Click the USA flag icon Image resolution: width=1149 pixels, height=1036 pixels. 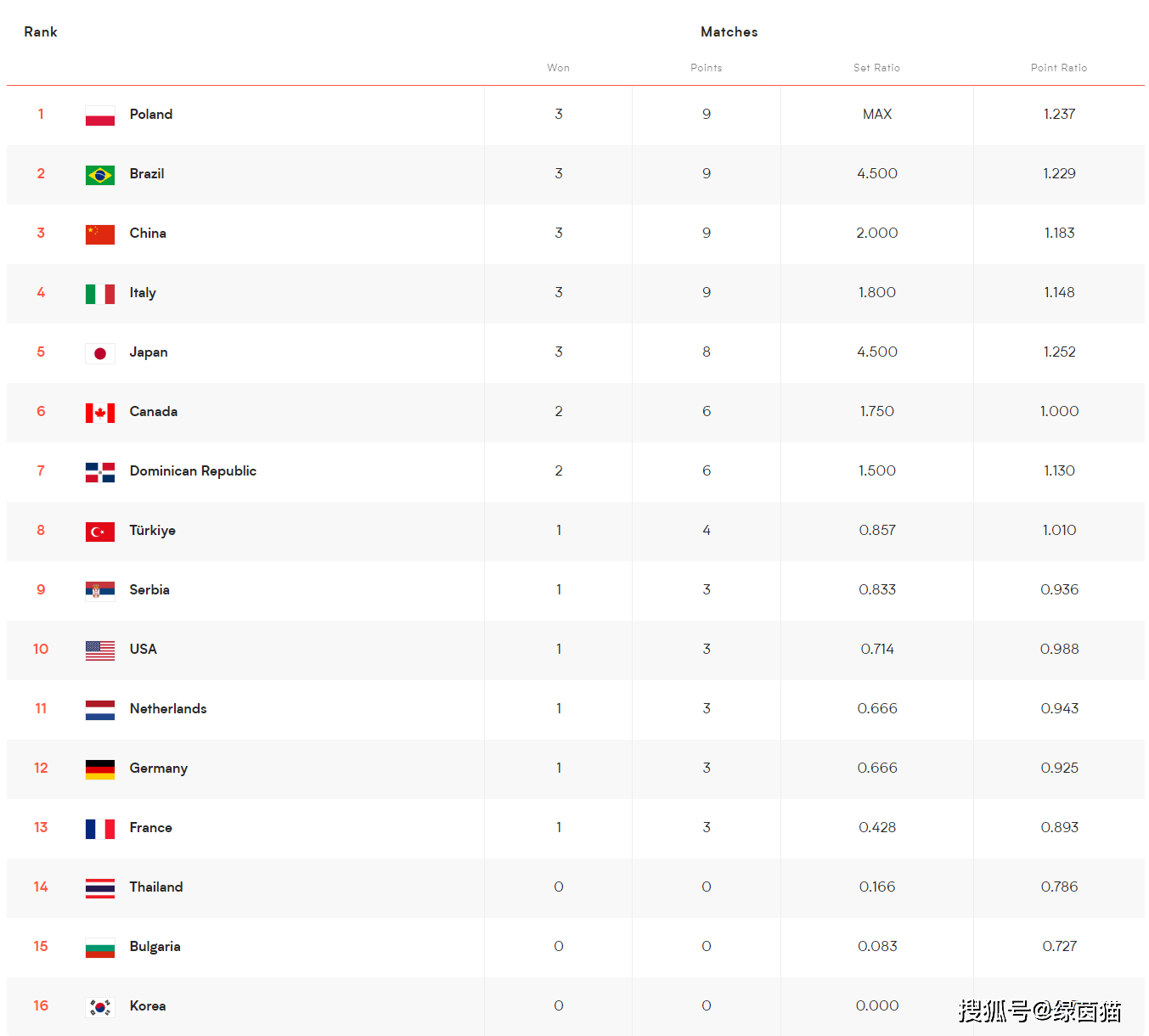(x=100, y=650)
